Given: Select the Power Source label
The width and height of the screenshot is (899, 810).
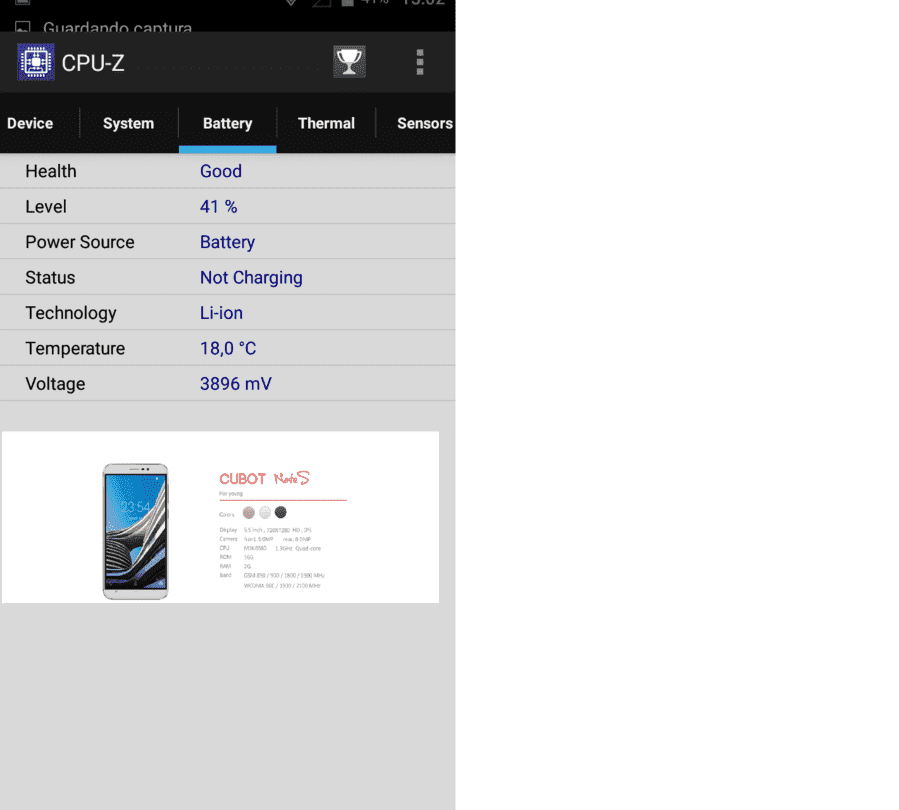Looking at the screenshot, I should [80, 242].
